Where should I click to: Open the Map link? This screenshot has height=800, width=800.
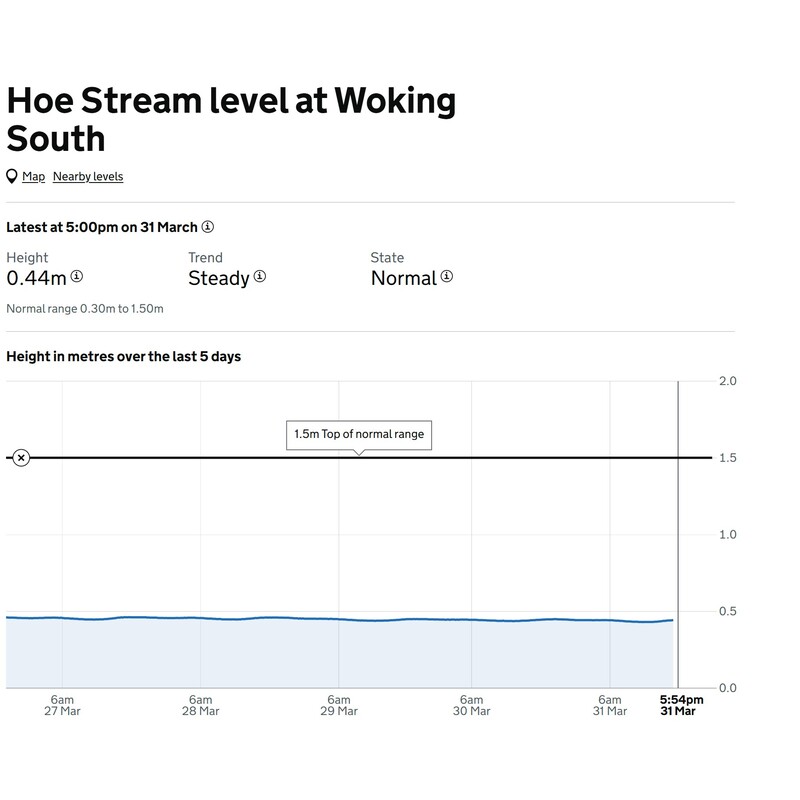[34, 177]
